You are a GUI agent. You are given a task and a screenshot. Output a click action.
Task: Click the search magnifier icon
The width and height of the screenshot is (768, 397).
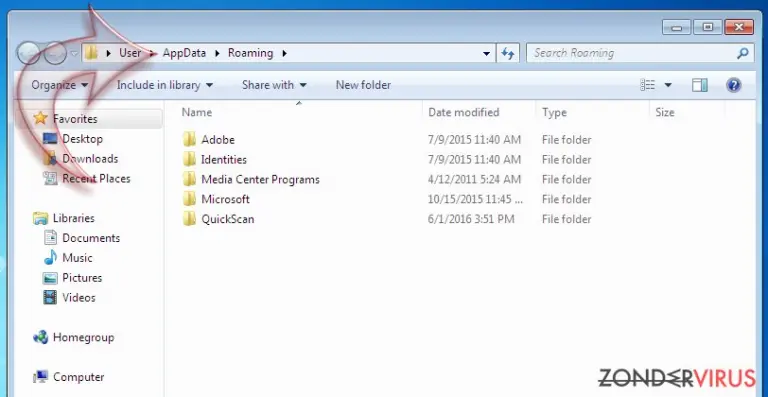pyautogui.click(x=743, y=53)
